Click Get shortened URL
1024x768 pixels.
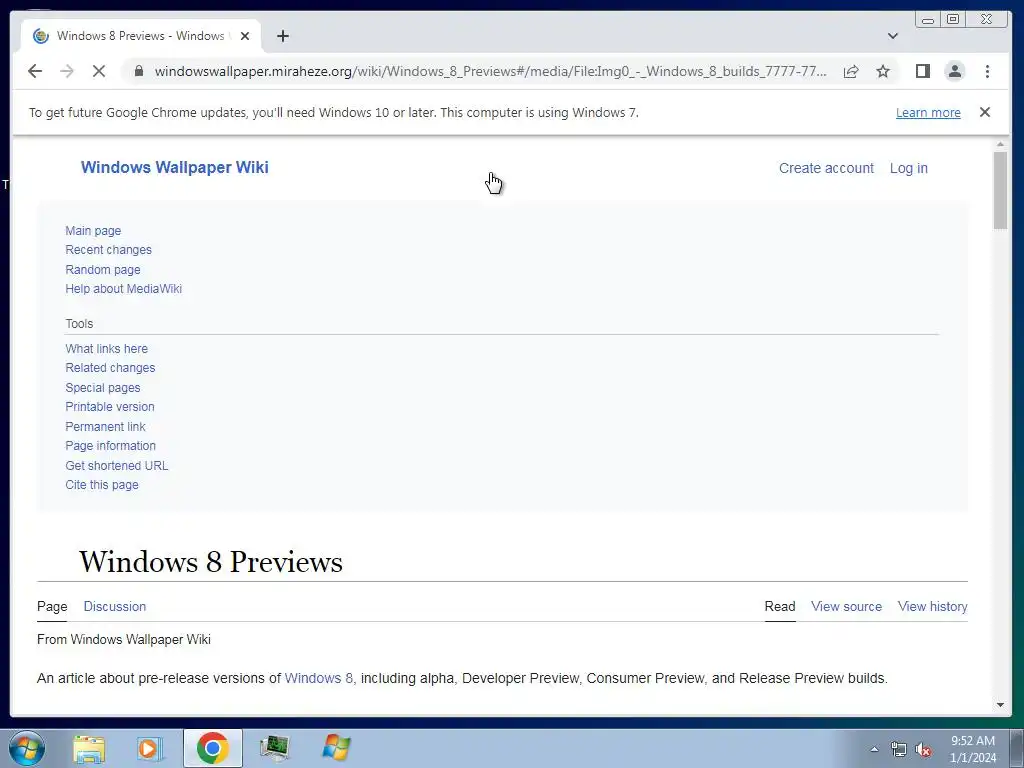[x=117, y=466]
